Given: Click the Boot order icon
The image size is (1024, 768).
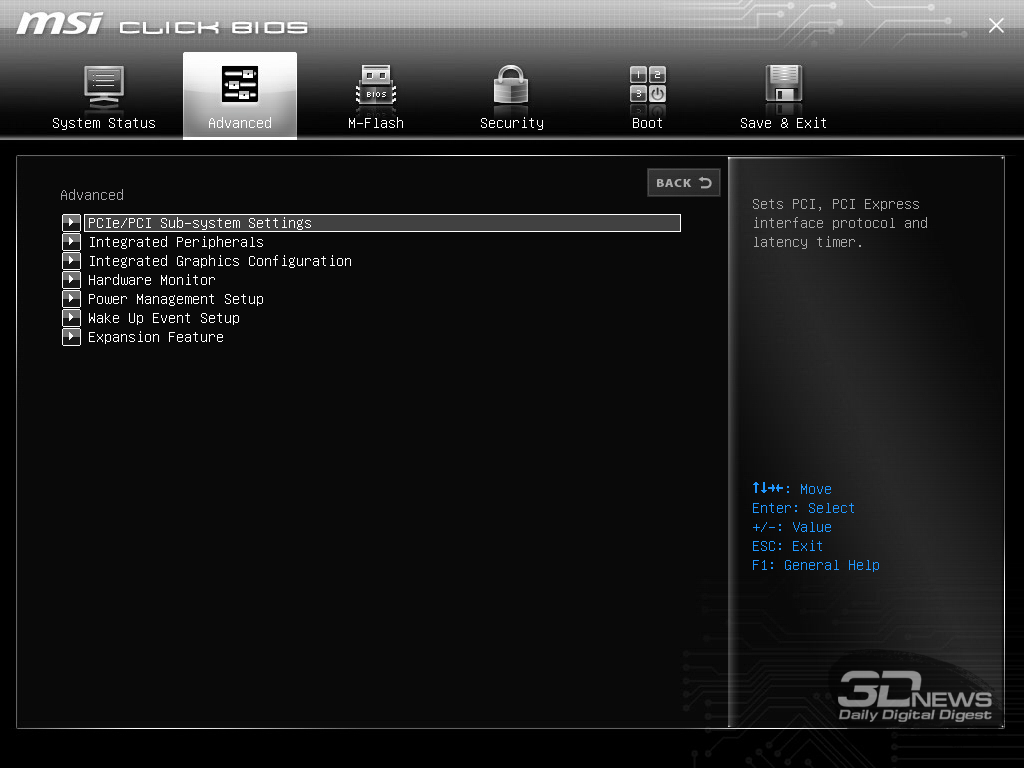Looking at the screenshot, I should click(647, 86).
